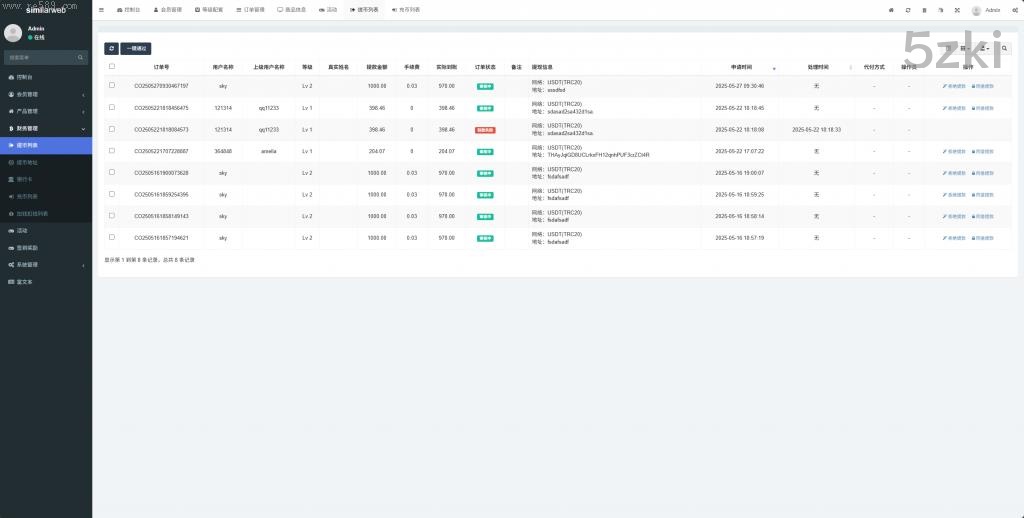
Task: Click the 一键通过 button
Action: (x=136, y=48)
